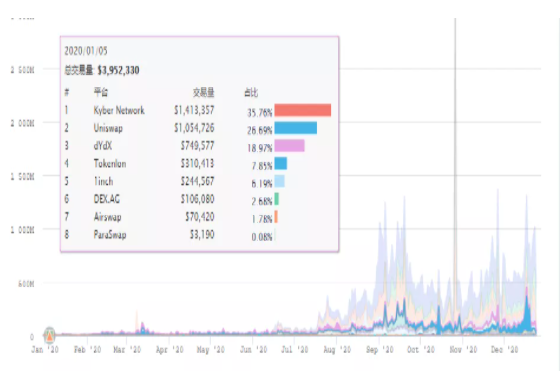This screenshot has height=371, width=560.
Task: Click the Uniswap platform name
Action: click(108, 128)
